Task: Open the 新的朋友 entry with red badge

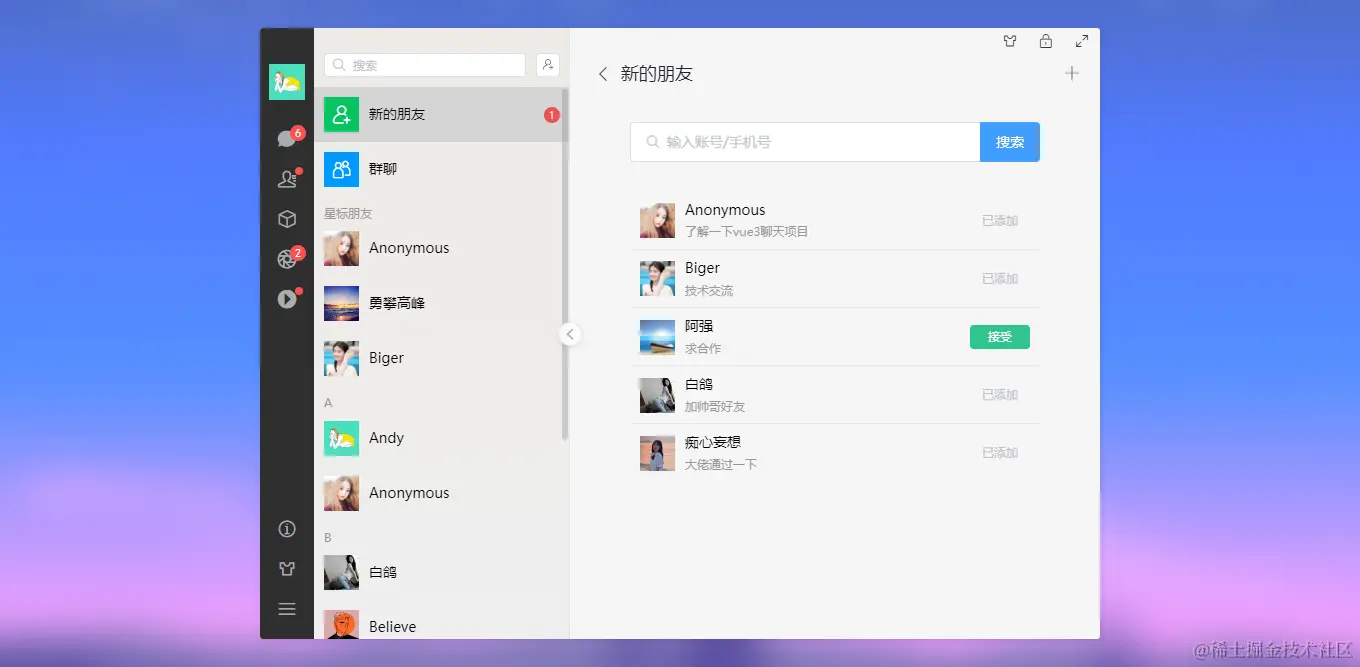Action: [440, 113]
